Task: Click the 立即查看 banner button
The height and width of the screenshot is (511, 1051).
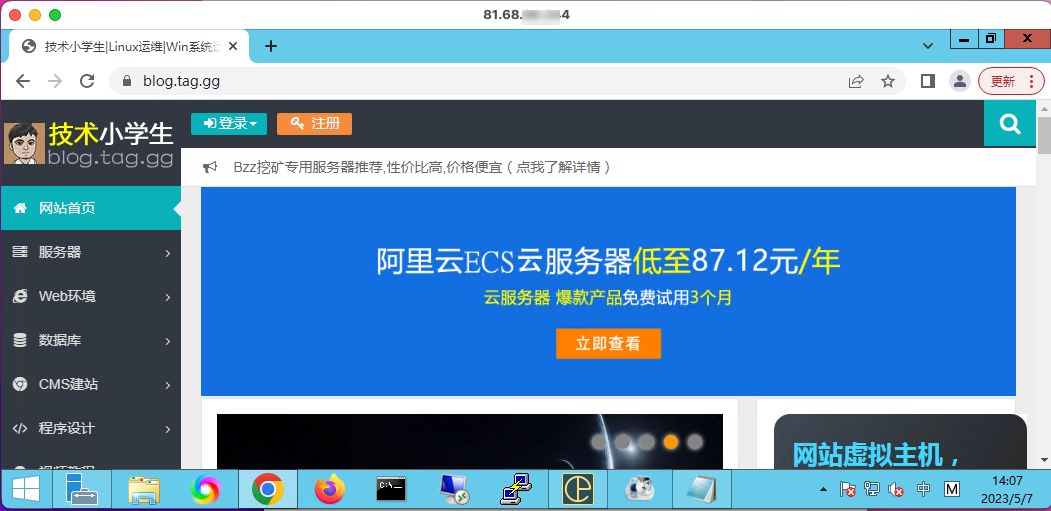Action: click(x=608, y=344)
